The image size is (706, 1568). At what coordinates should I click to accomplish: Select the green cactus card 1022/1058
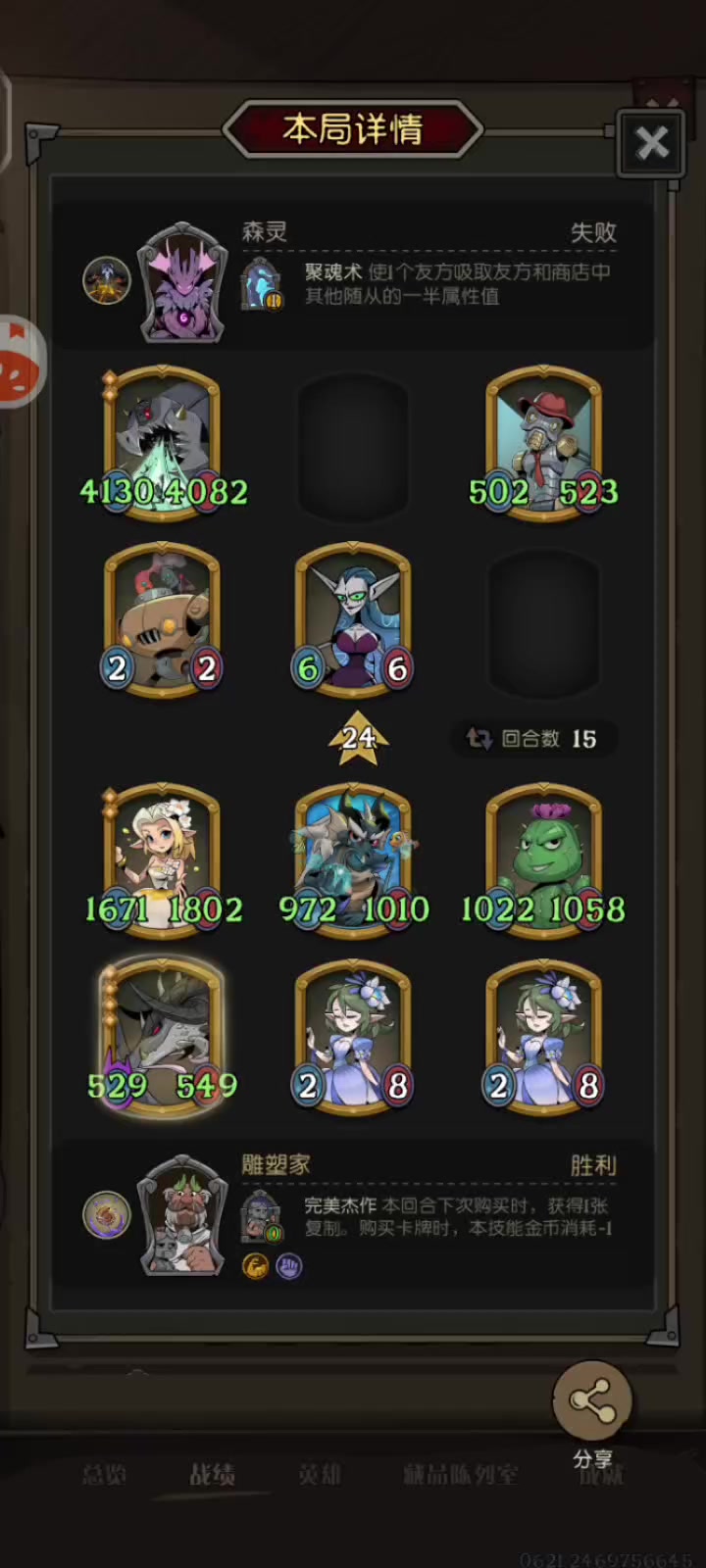click(543, 860)
